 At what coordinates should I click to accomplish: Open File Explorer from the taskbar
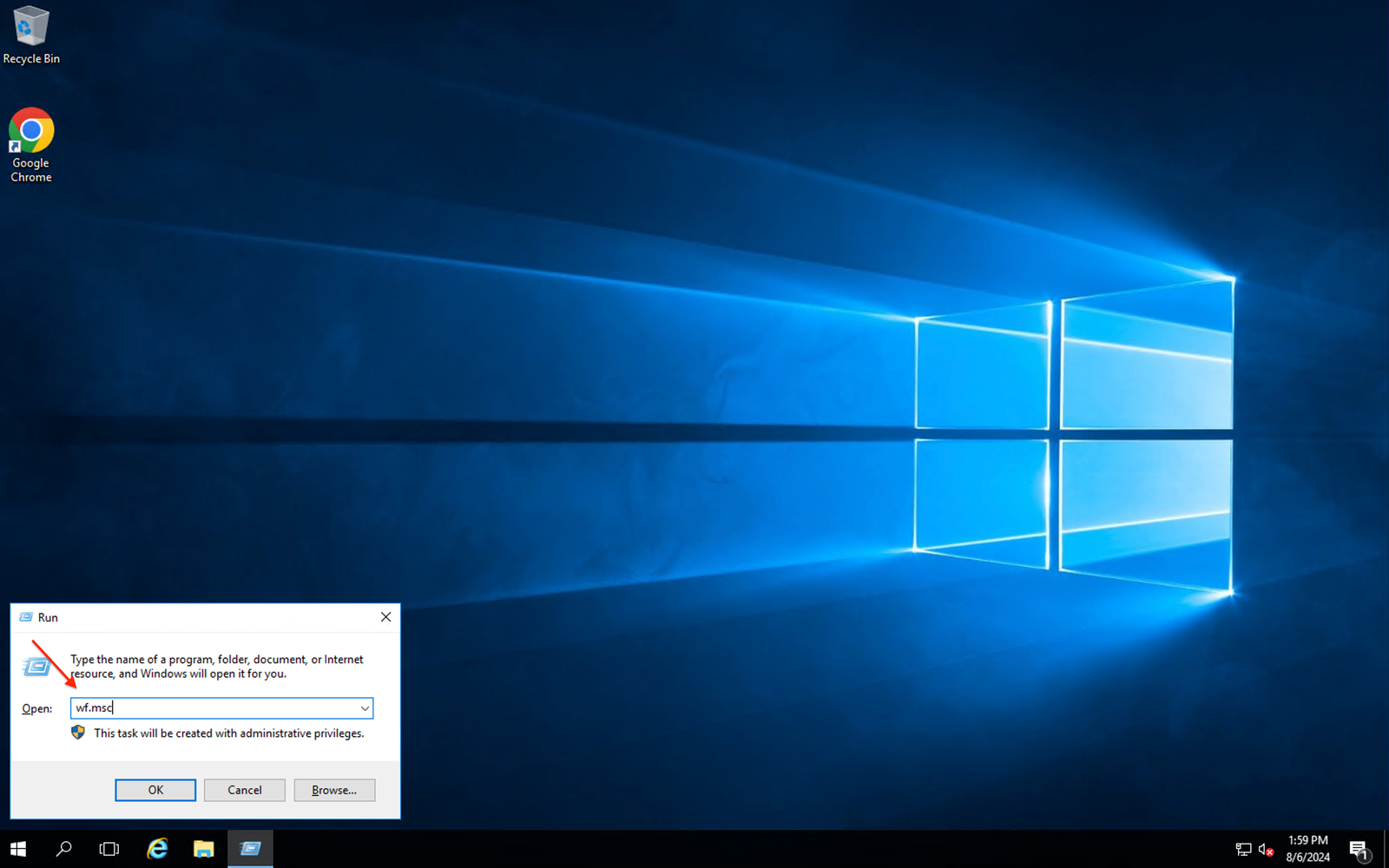tap(204, 849)
